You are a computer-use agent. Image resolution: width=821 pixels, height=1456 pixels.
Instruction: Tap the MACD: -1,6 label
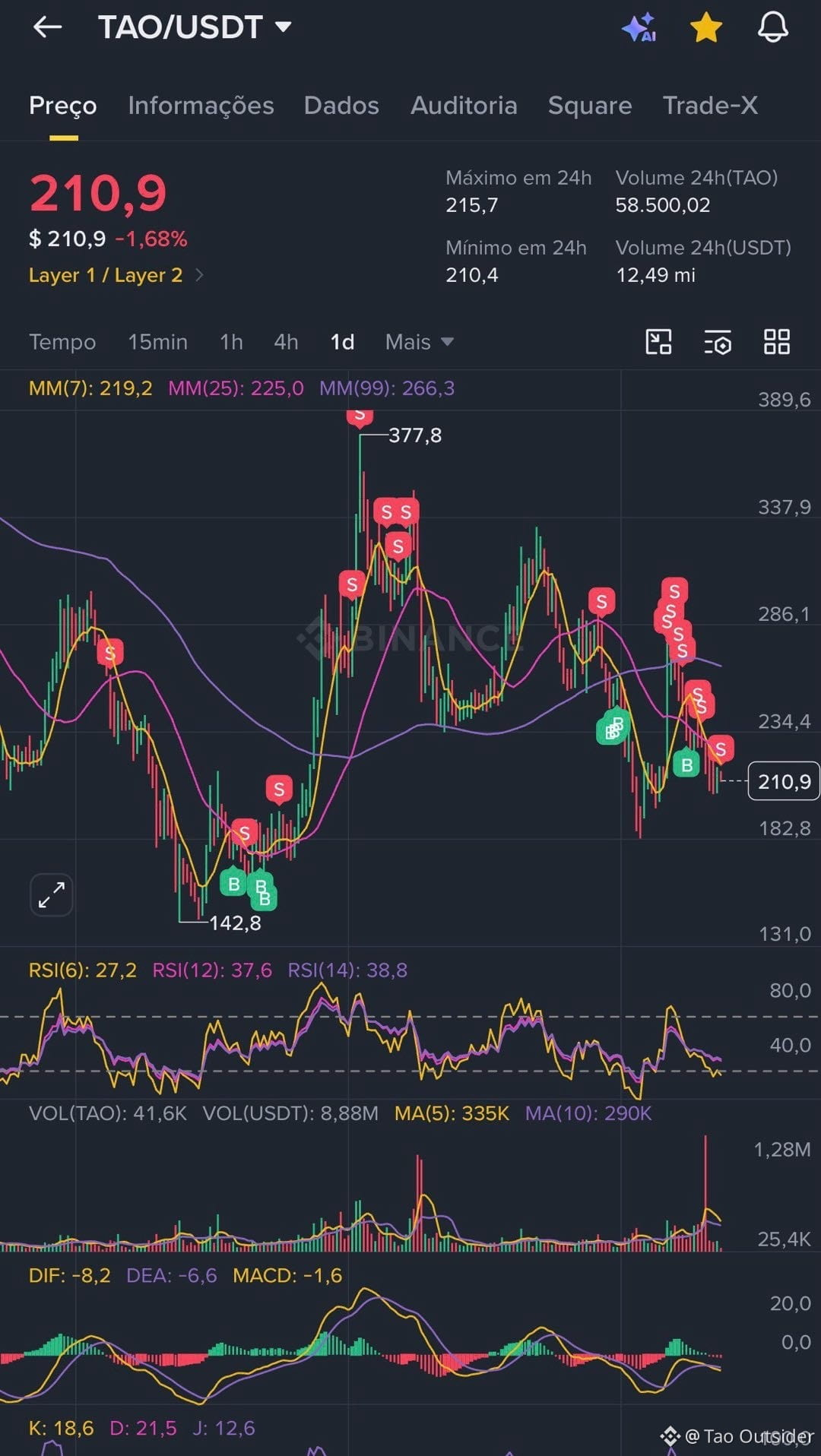pos(287,1276)
